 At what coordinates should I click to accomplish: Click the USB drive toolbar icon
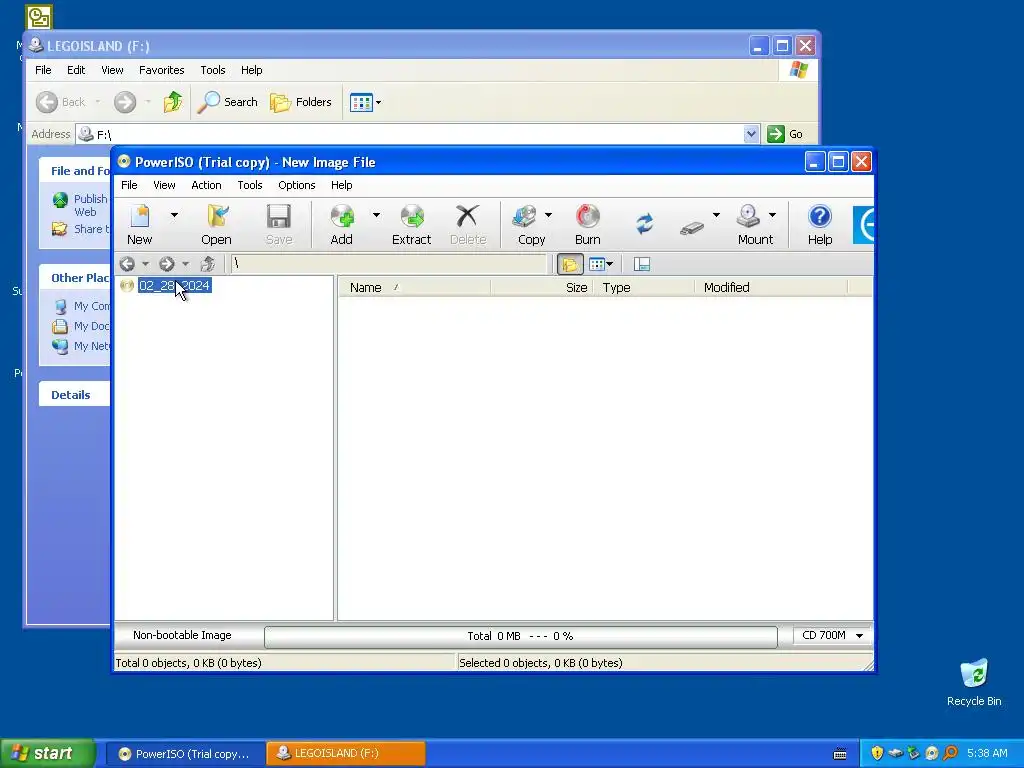[x=692, y=227]
